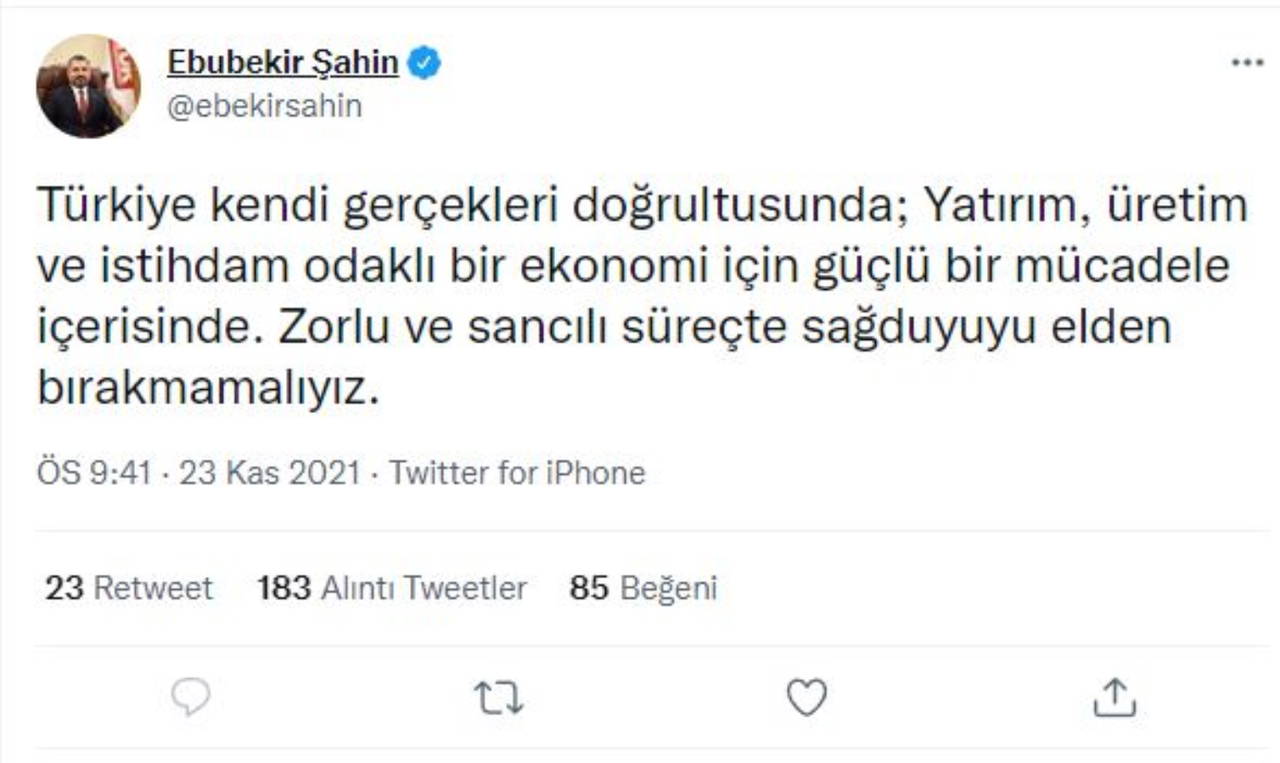
Task: Click the blue verified badge
Action: (427, 64)
